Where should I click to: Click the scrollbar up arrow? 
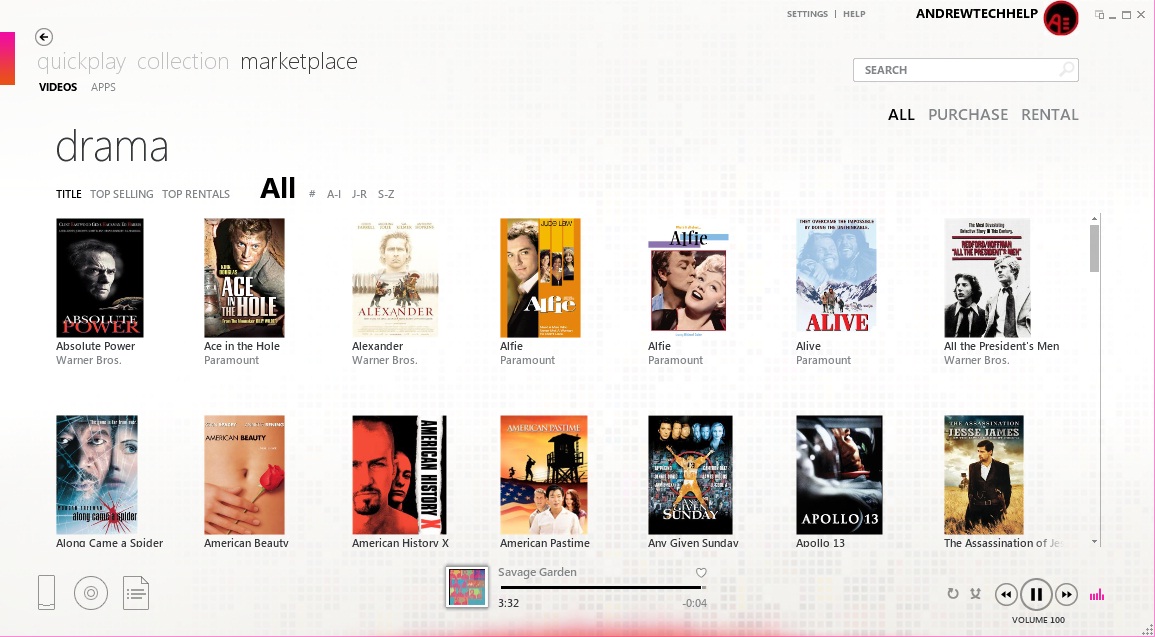point(1095,219)
